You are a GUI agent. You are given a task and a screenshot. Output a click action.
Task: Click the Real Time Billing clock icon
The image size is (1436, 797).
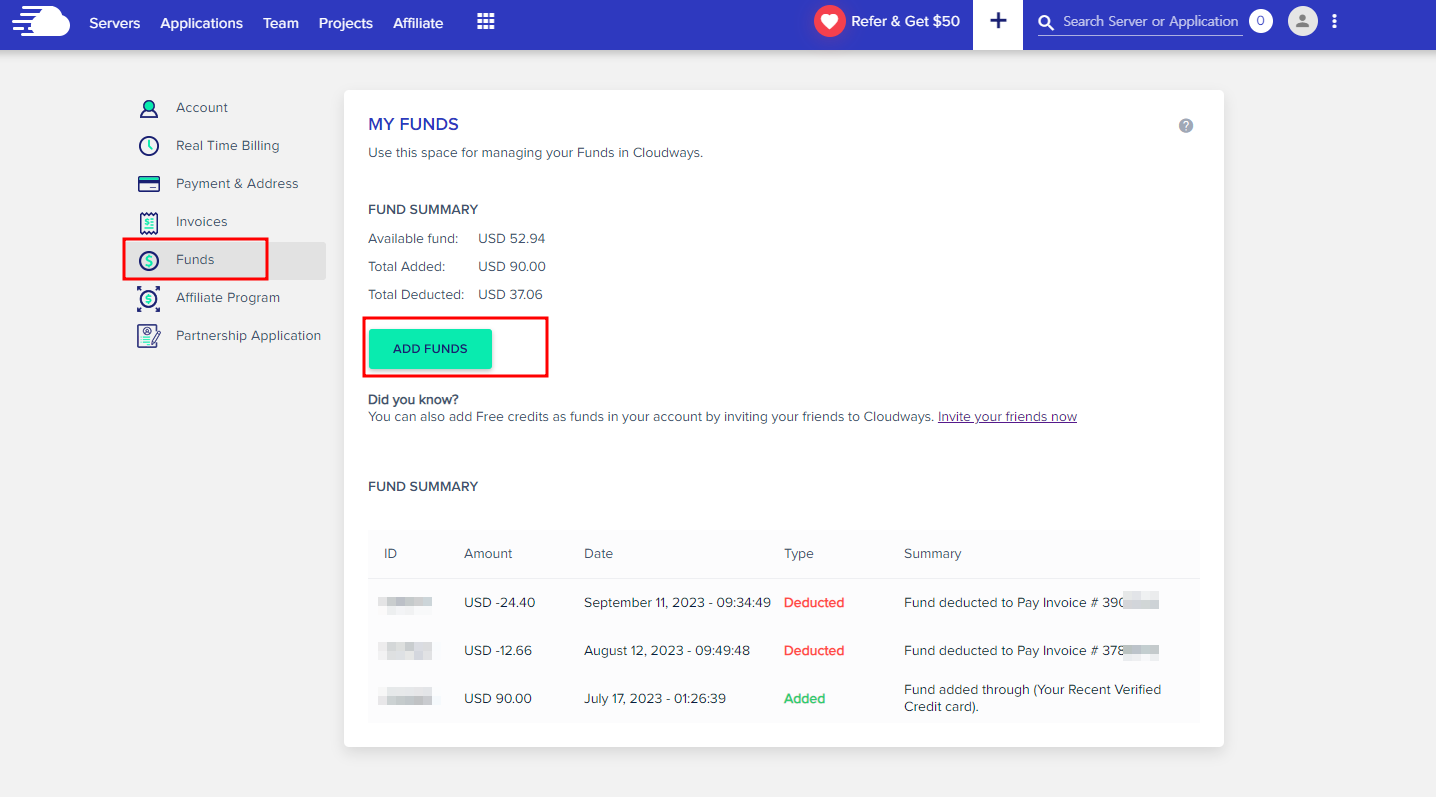click(x=149, y=146)
